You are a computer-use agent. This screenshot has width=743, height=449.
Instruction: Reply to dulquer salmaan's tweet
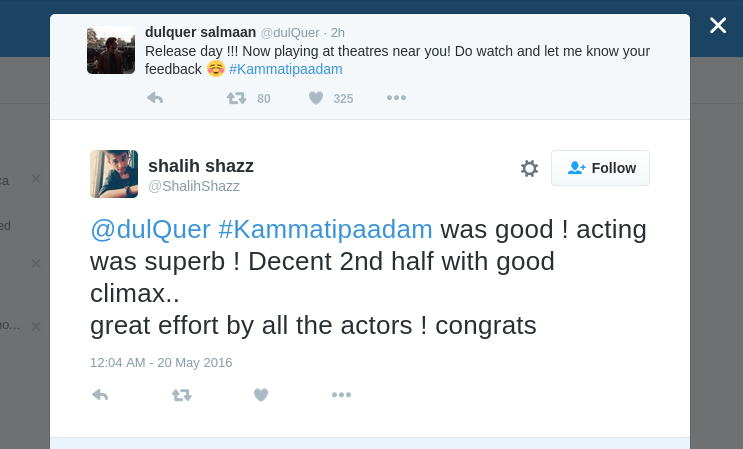155,98
